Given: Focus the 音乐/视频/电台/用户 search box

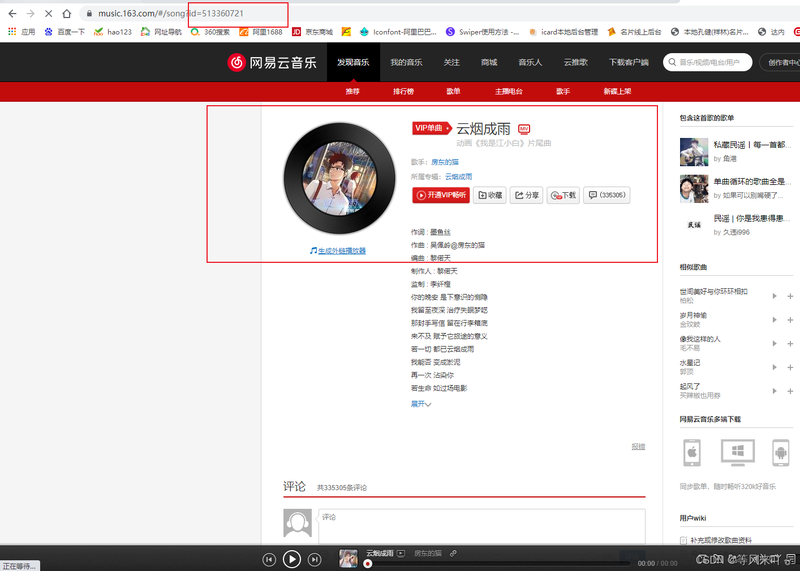Looking at the screenshot, I should coord(708,62).
